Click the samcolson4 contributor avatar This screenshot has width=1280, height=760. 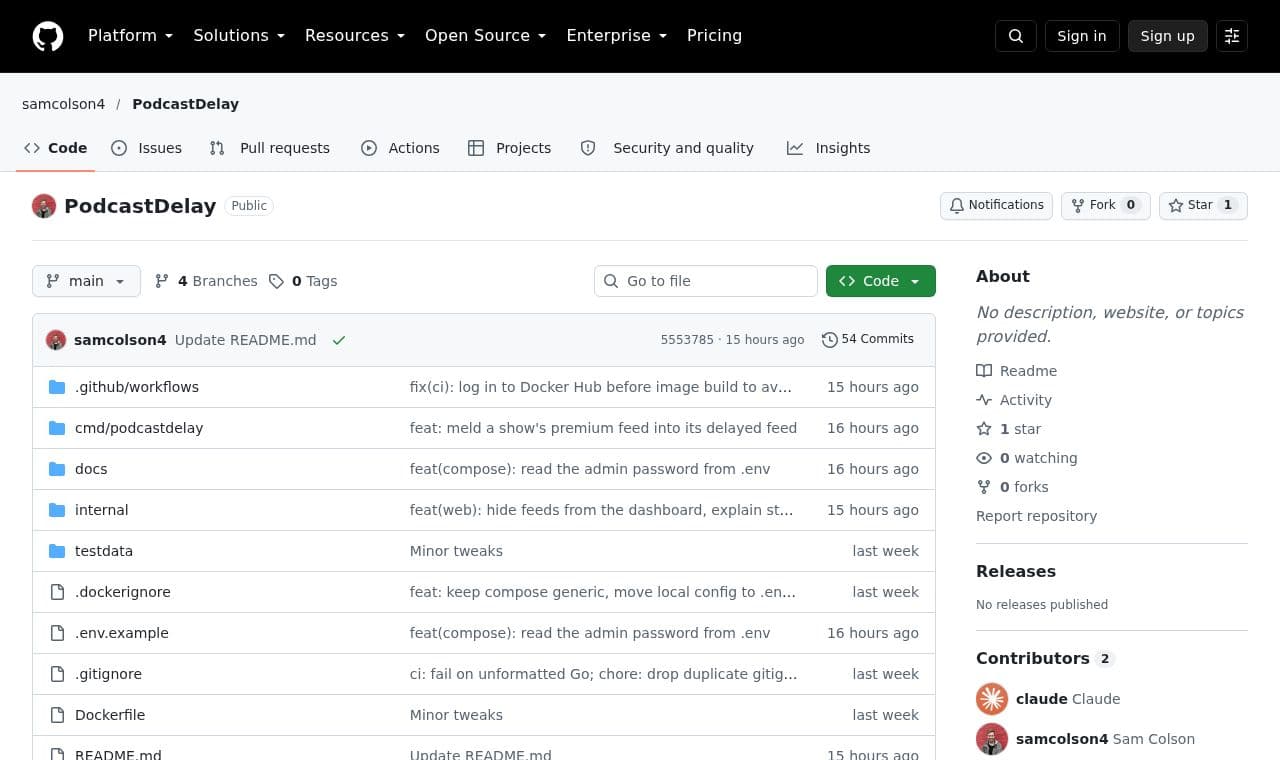click(992, 739)
